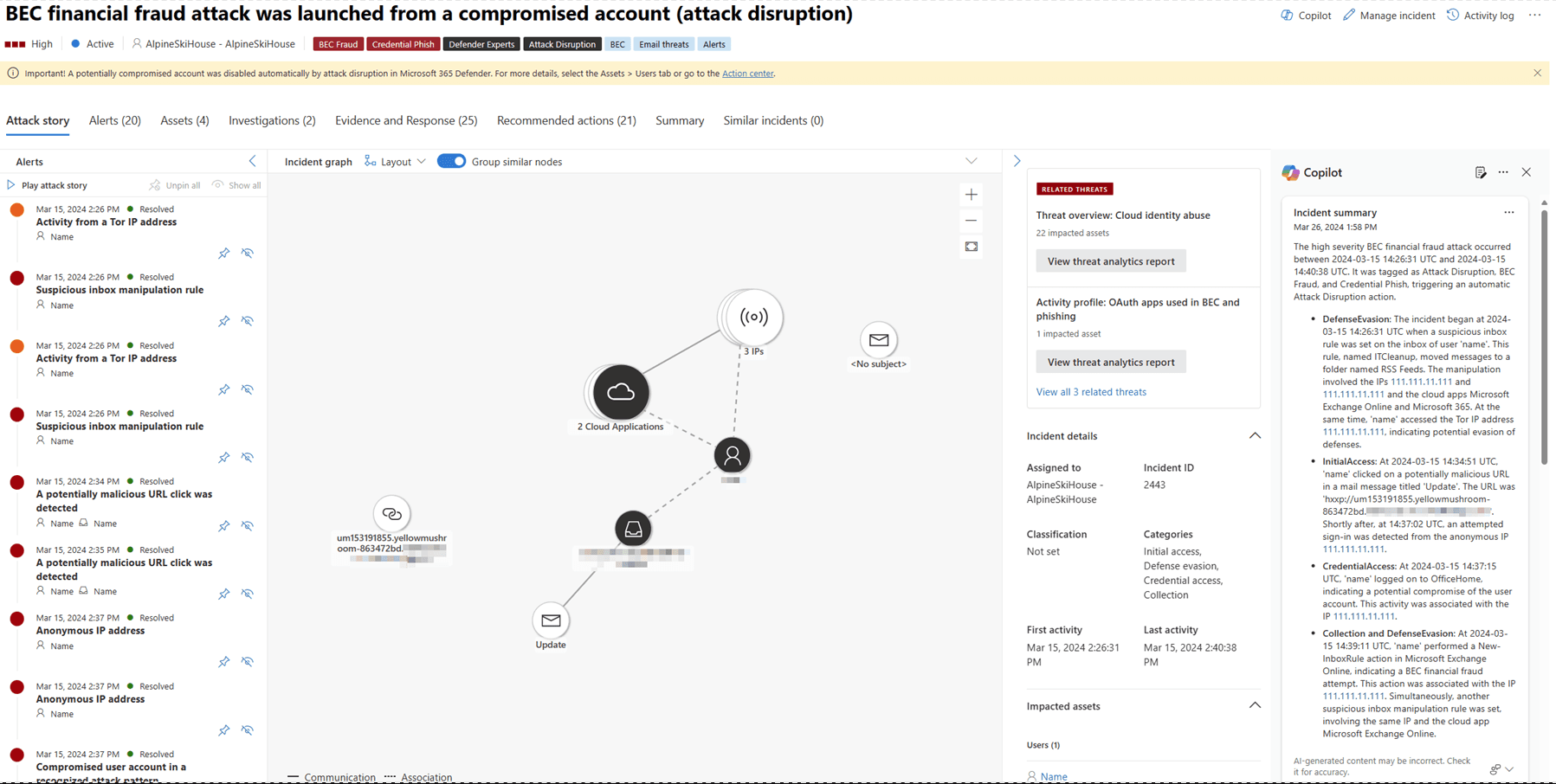This screenshot has width=1556, height=784.
Task: Hide the 2:34 PM malicious URL click alert
Action: (248, 525)
